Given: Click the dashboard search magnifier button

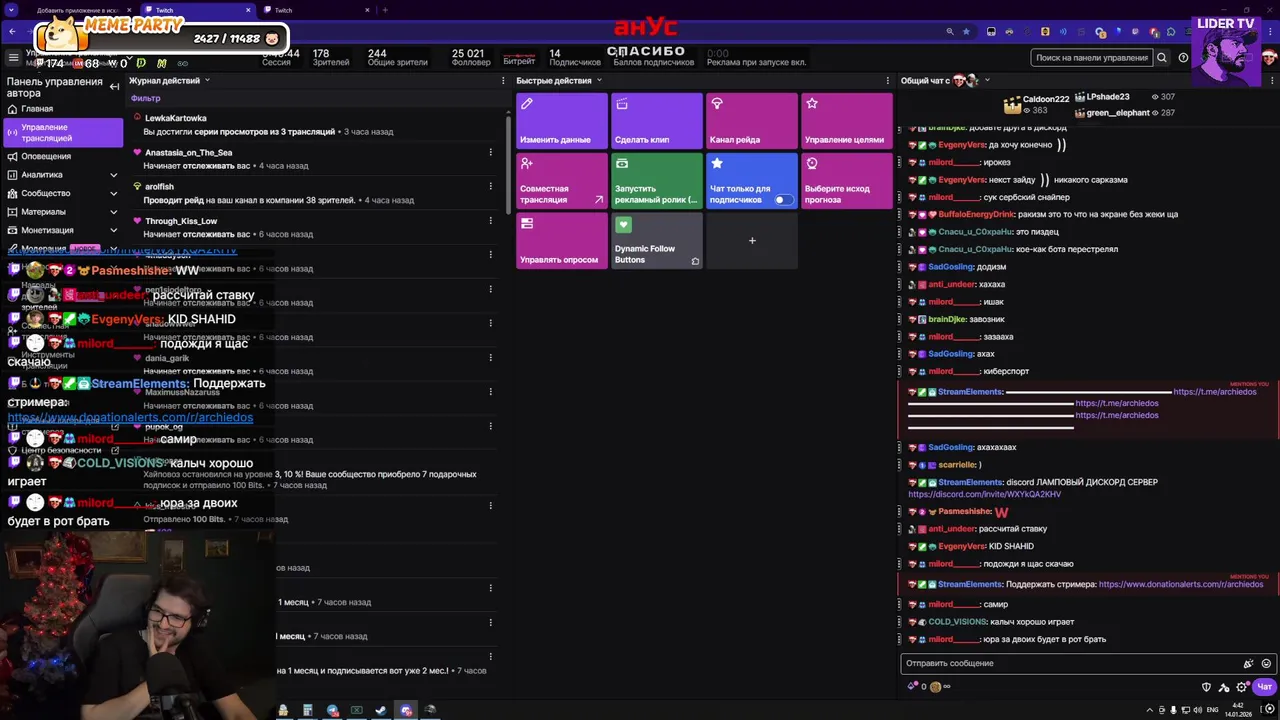Looking at the screenshot, I should (x=1161, y=58).
